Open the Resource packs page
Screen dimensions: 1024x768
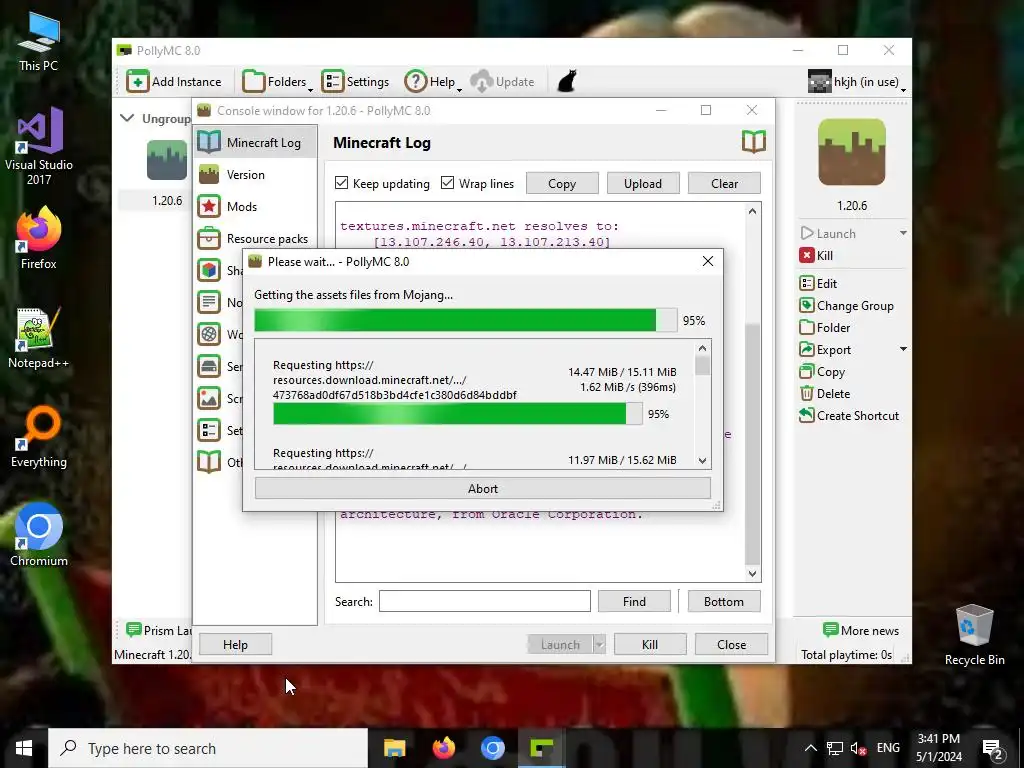click(x=255, y=238)
